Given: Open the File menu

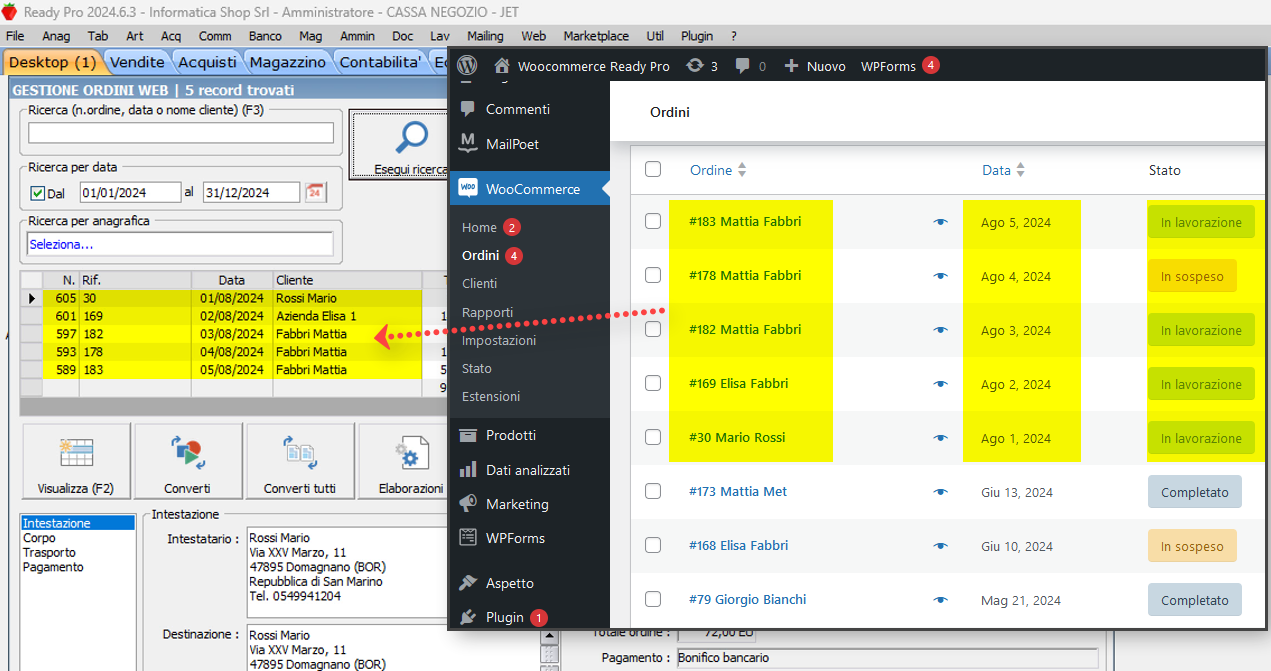Looking at the screenshot, I should (x=15, y=36).
